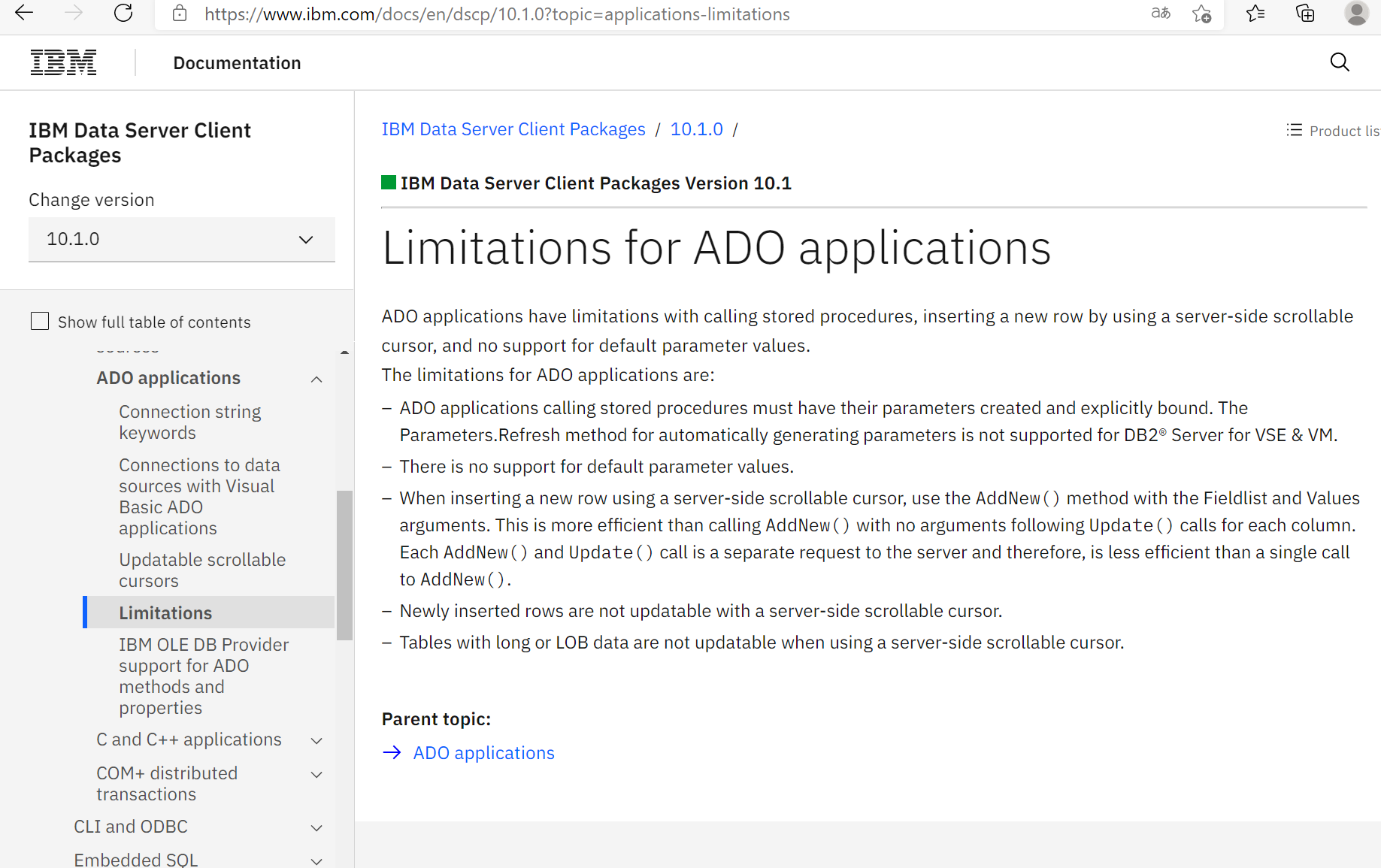Open the user profile avatar
Screen dimensions: 1381x868
click(1356, 14)
